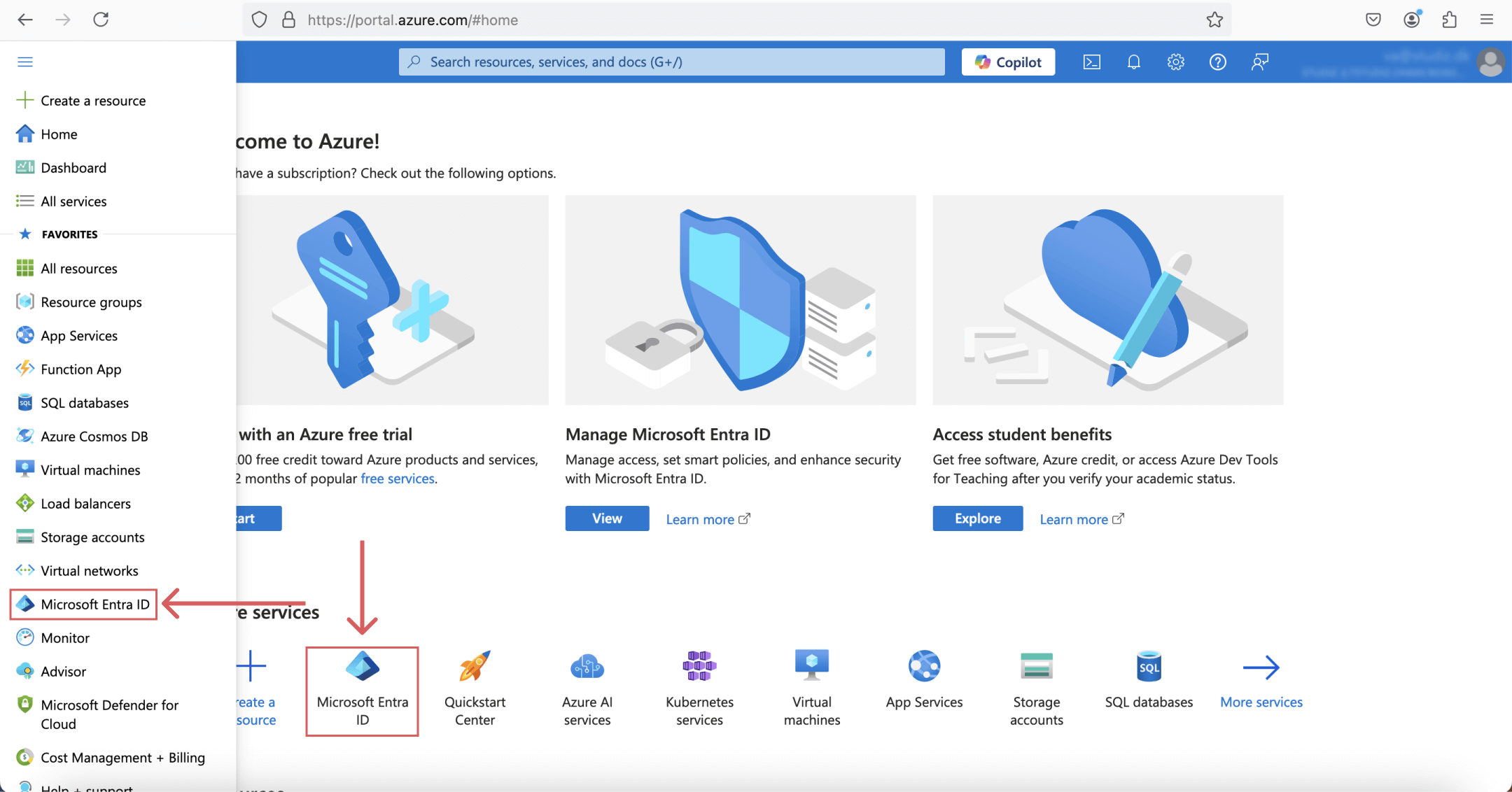Viewport: 1512px width, 792px height.
Task: Click Monitor icon in sidebar
Action: (25, 638)
